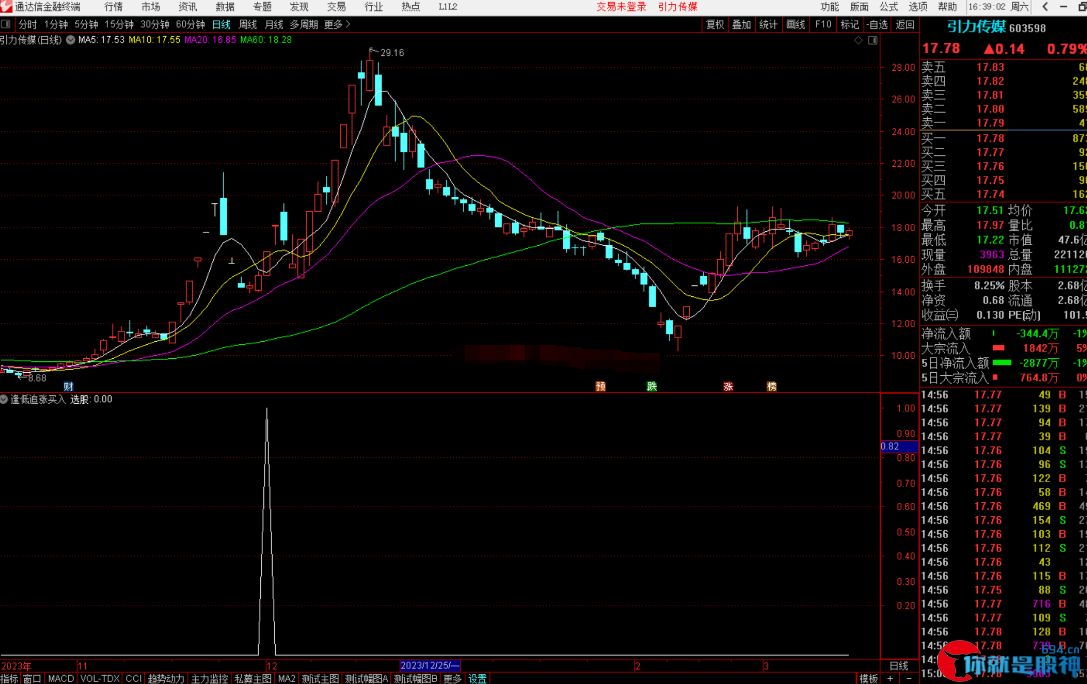Switch to 30分钟 period
The image size is (1087, 684).
click(x=155, y=24)
